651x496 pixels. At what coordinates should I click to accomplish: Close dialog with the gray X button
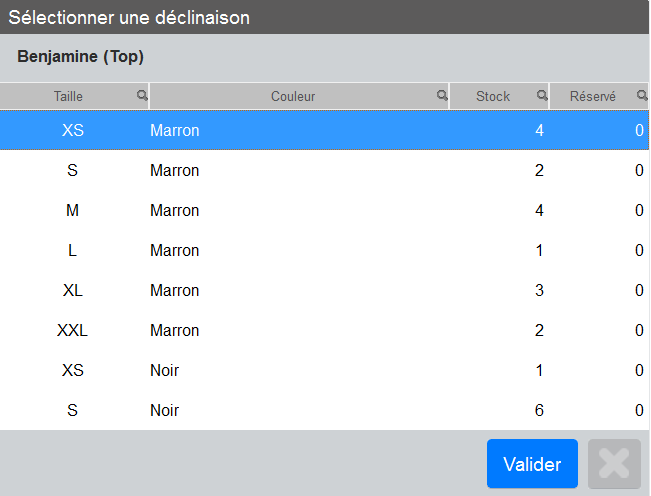(x=614, y=464)
